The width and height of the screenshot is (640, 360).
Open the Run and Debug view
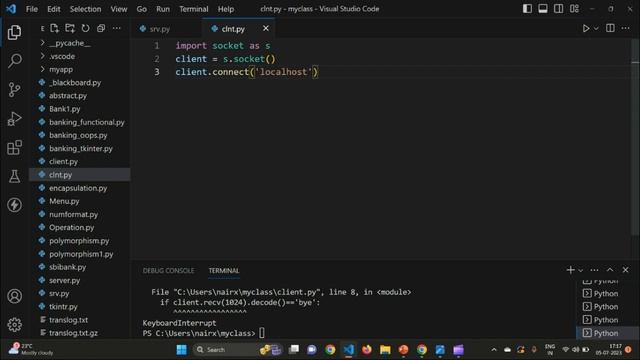tap(15, 119)
